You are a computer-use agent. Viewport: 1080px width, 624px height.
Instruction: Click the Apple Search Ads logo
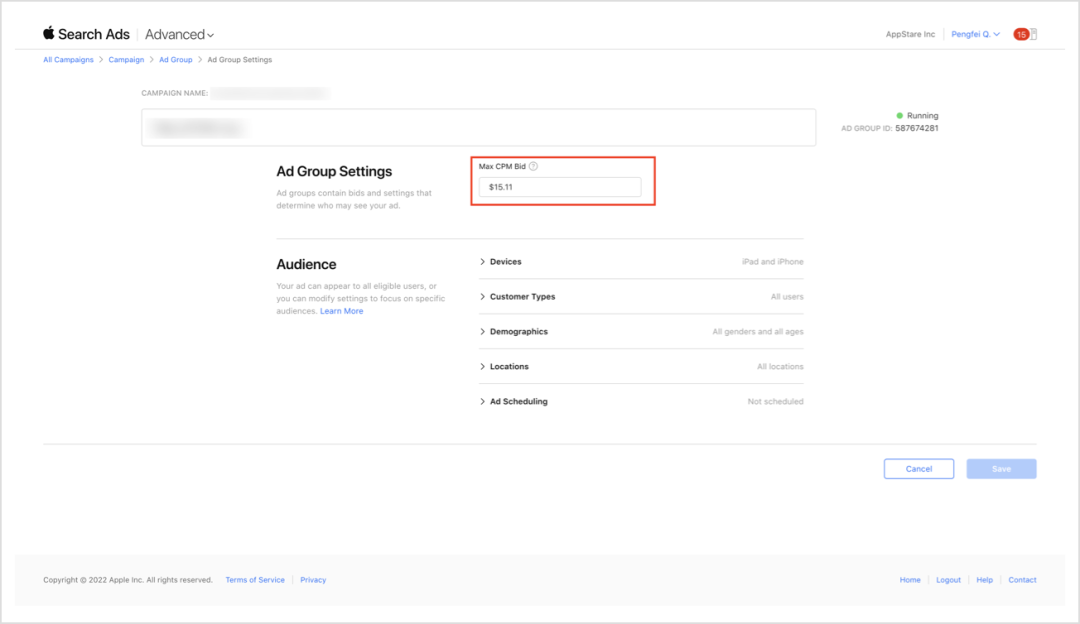(85, 34)
